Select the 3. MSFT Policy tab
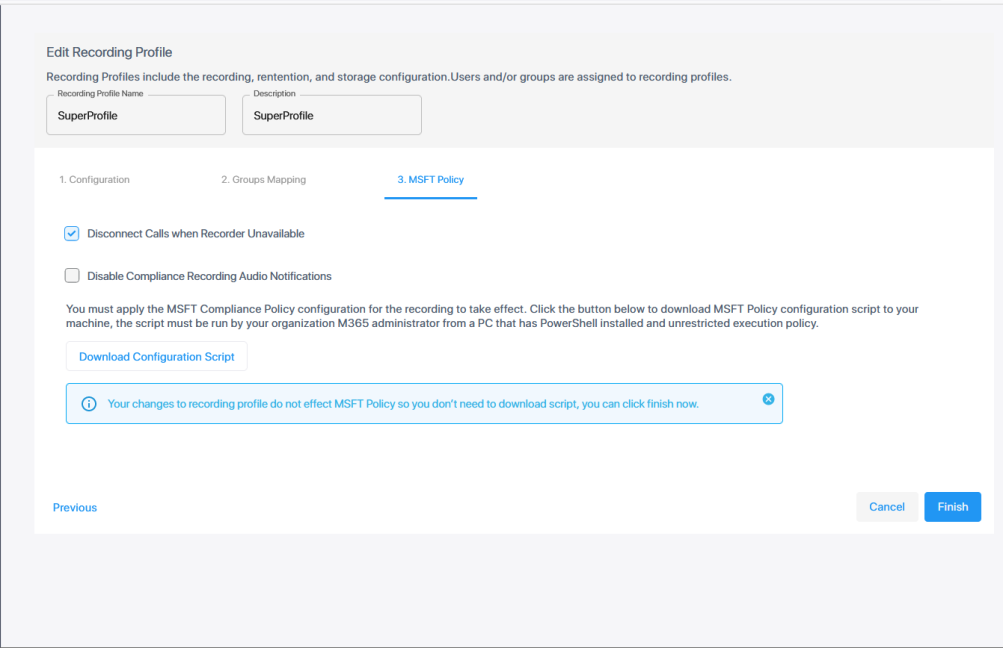Viewport: 1003px width, 648px height. pos(430,180)
